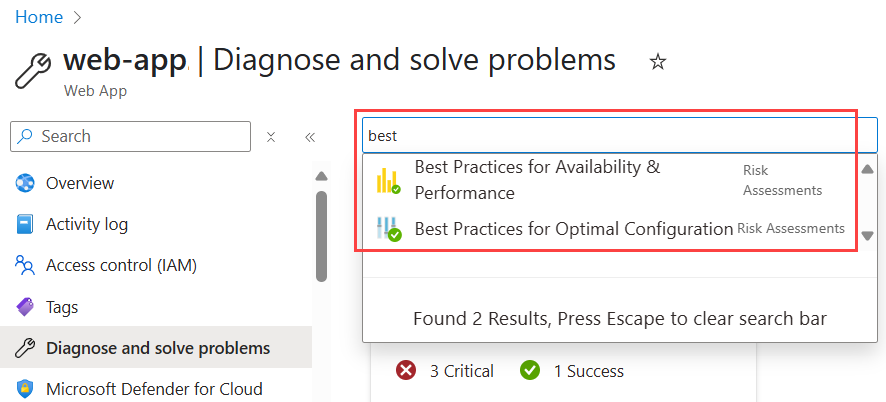Image resolution: width=886 pixels, height=402 pixels.
Task: Click the Optimal Configuration sliders icon
Action: (x=388, y=229)
